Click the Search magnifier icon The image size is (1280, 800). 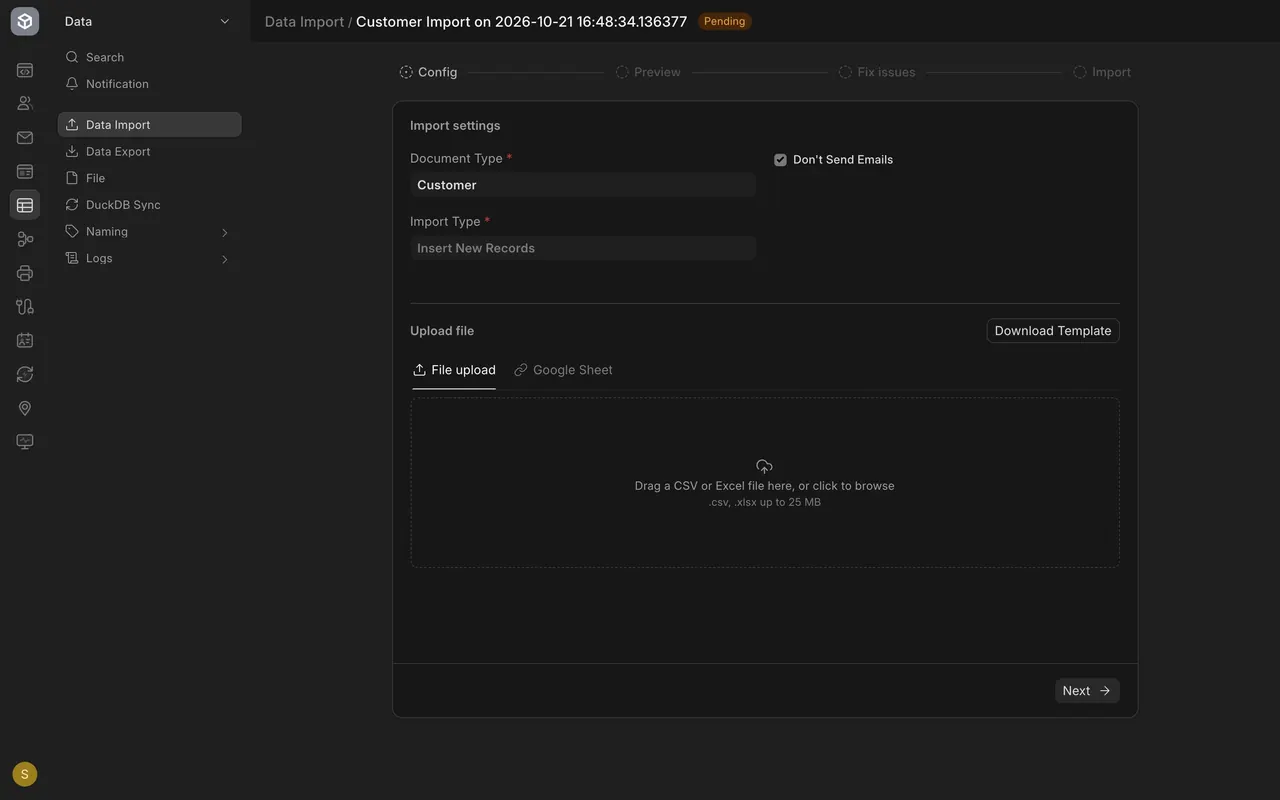click(72, 57)
